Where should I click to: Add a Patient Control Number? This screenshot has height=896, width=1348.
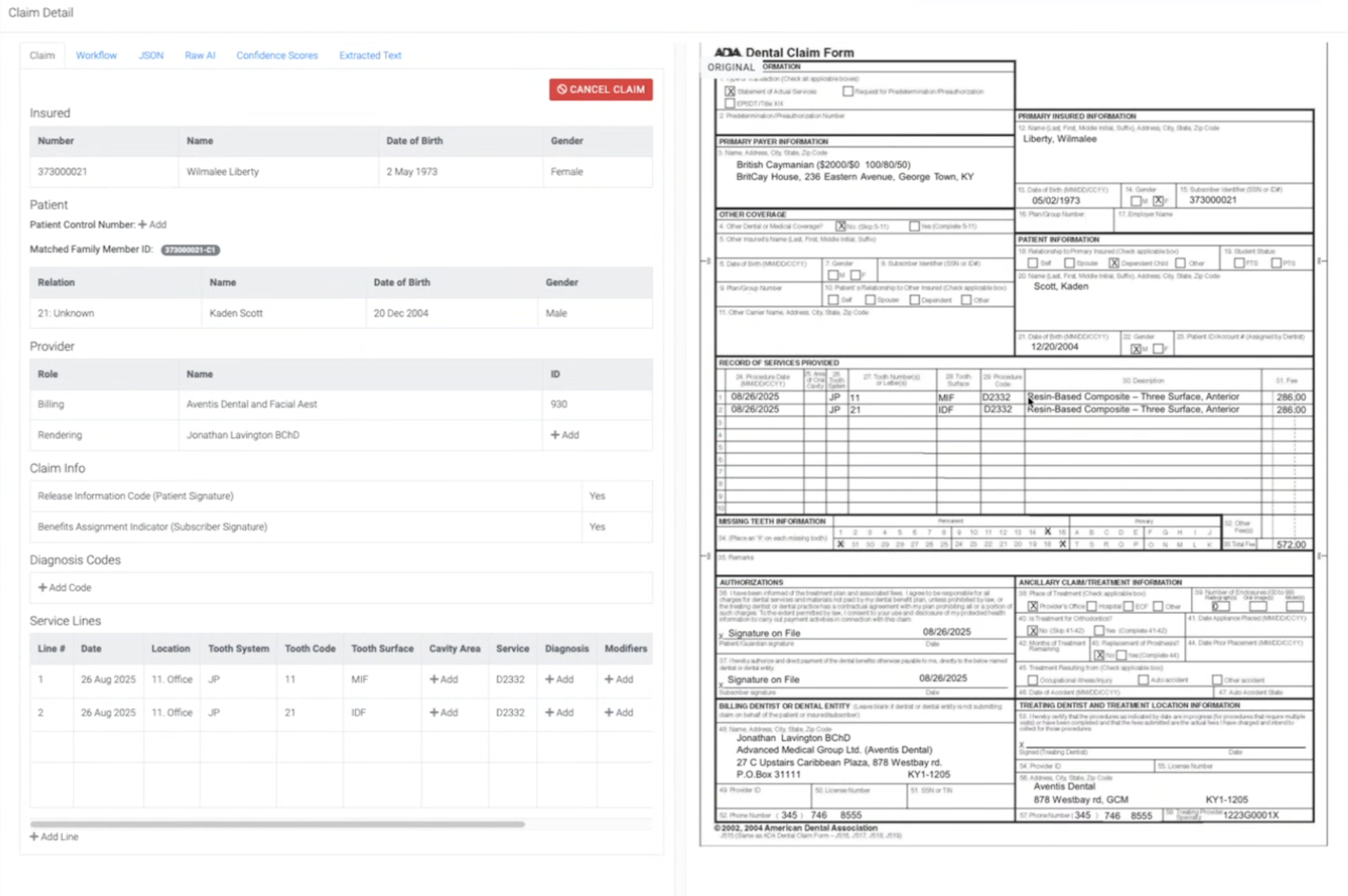[152, 225]
